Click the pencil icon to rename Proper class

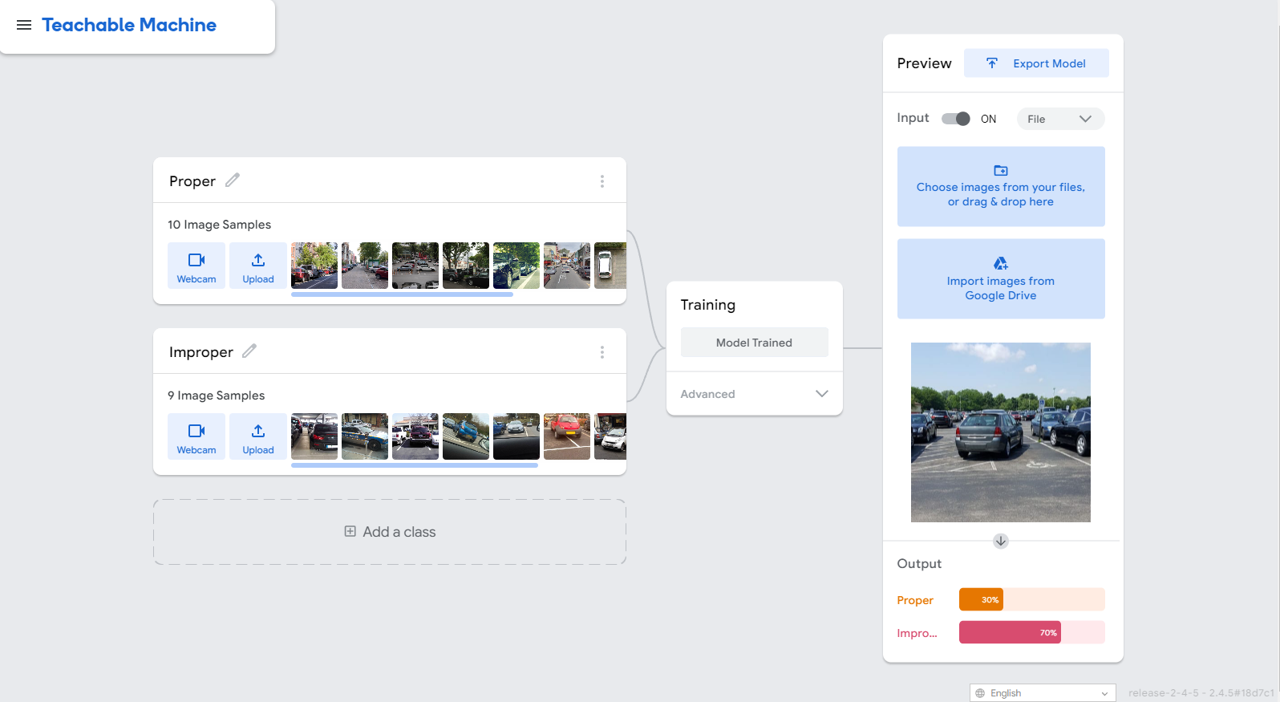[x=232, y=180]
